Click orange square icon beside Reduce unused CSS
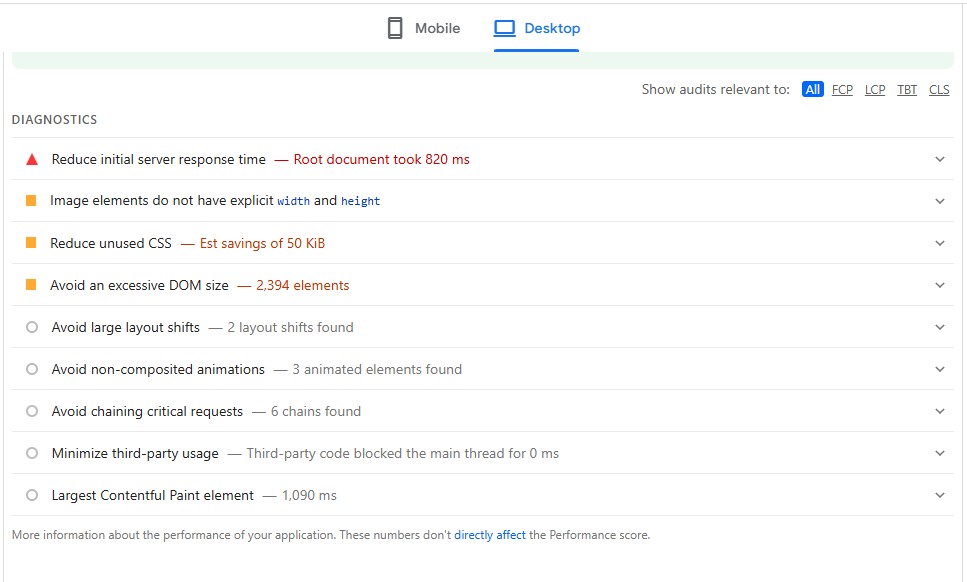967x582 pixels. pos(31,243)
